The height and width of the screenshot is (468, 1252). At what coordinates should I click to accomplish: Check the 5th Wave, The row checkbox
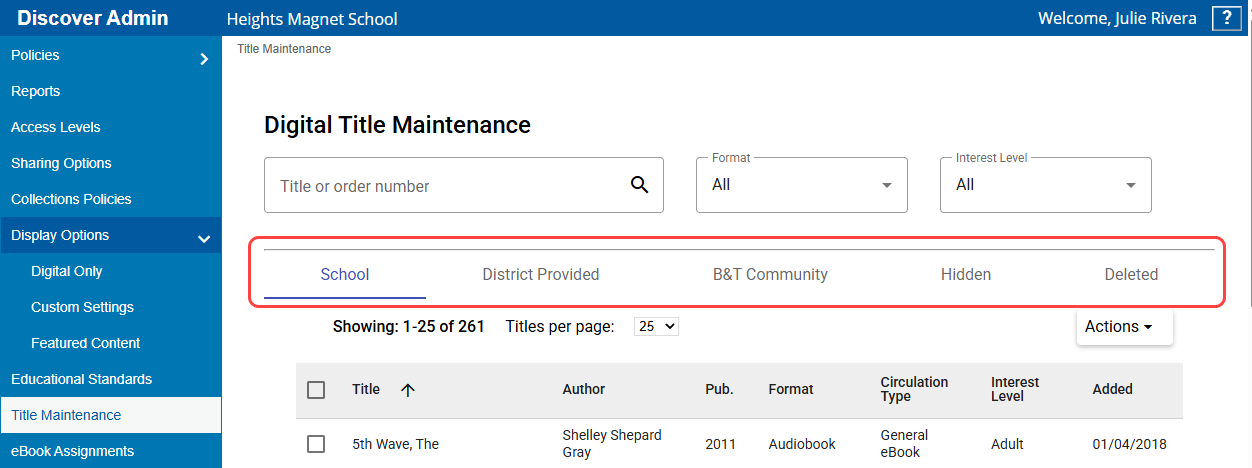(316, 444)
